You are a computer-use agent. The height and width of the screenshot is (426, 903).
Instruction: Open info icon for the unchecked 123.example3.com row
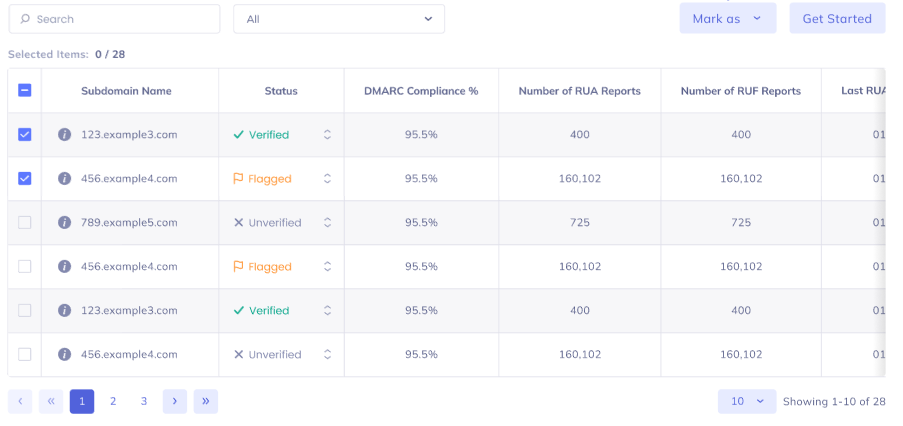64,310
